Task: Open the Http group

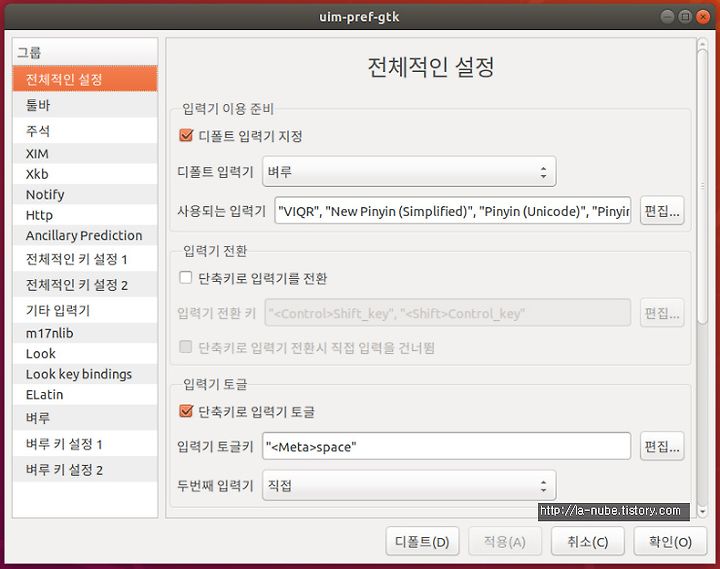Action: pyautogui.click(x=85, y=215)
